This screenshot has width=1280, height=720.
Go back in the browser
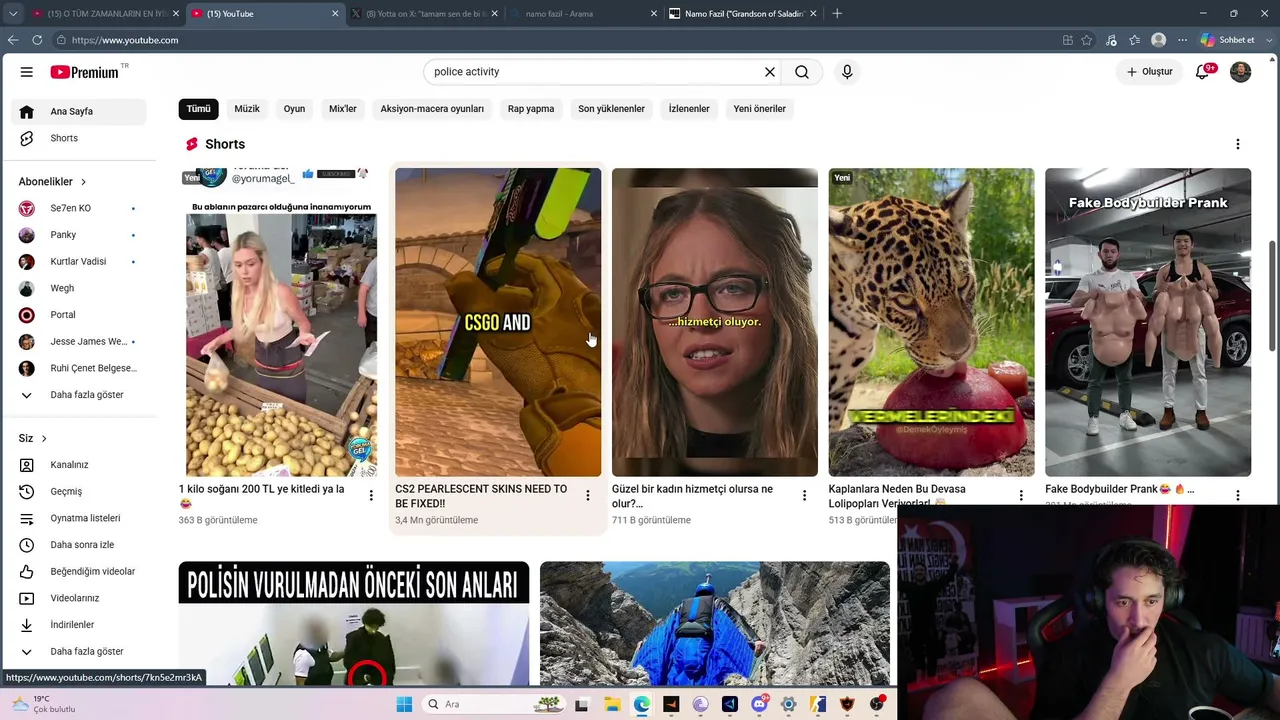tap(13, 40)
